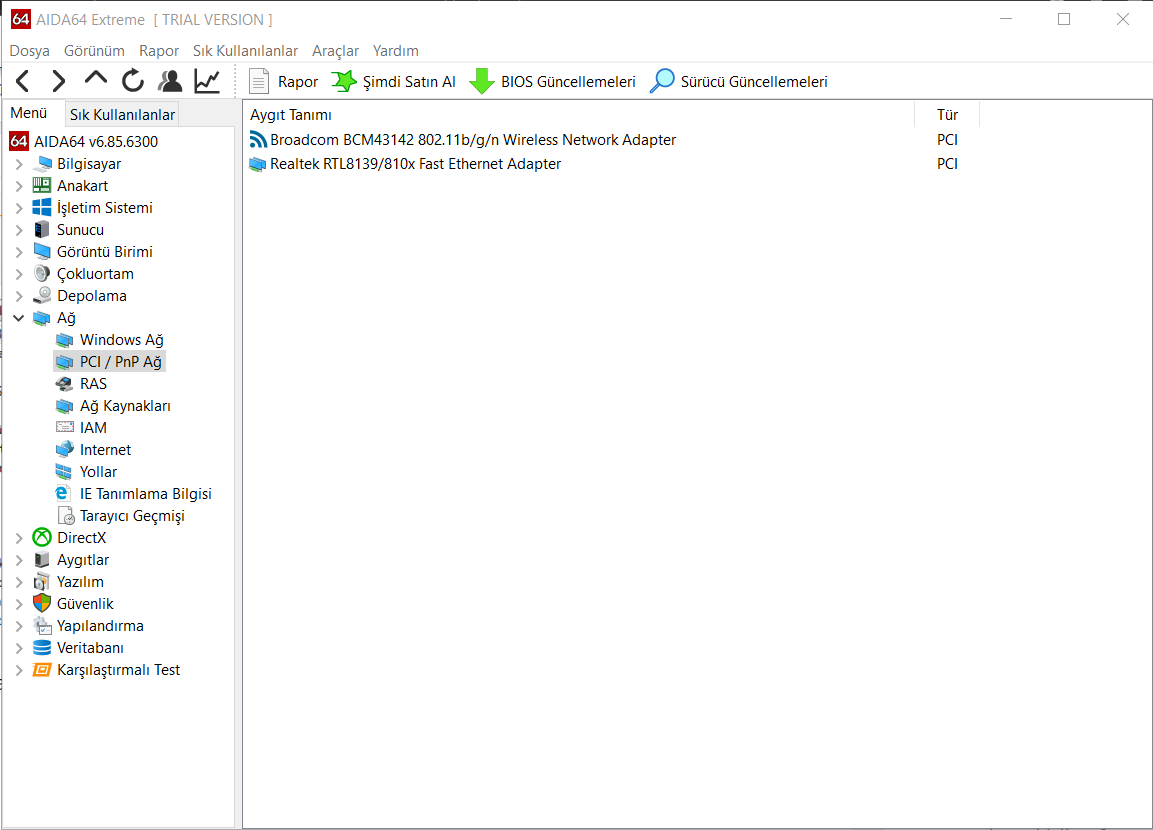Switch to the Menü sidebar tab
This screenshot has height=830, width=1153.
point(29,112)
